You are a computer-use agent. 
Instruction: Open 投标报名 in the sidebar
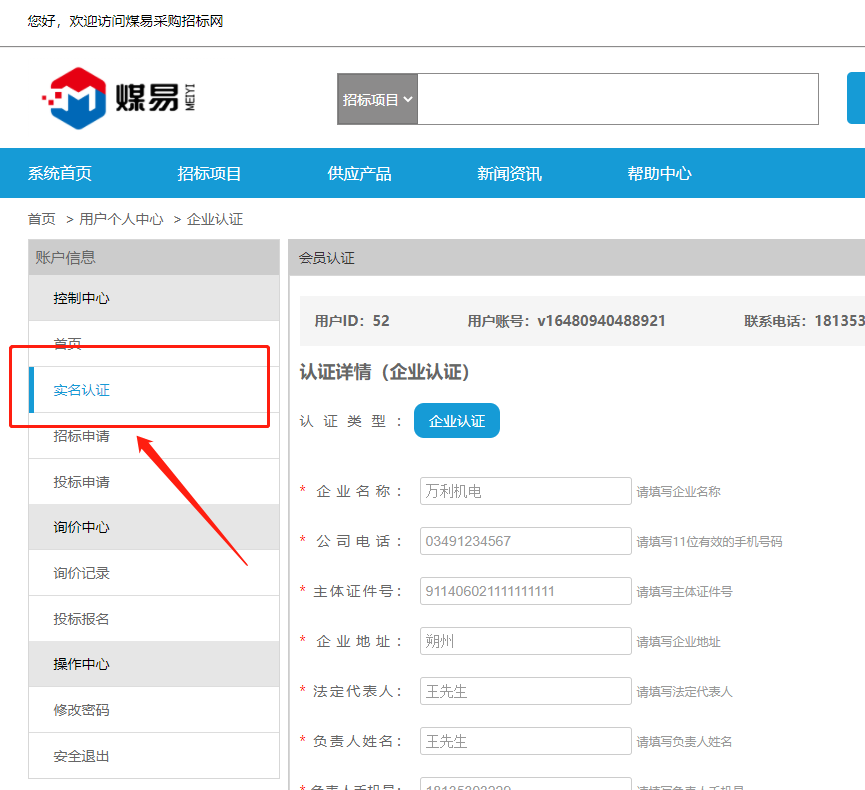[82, 619]
